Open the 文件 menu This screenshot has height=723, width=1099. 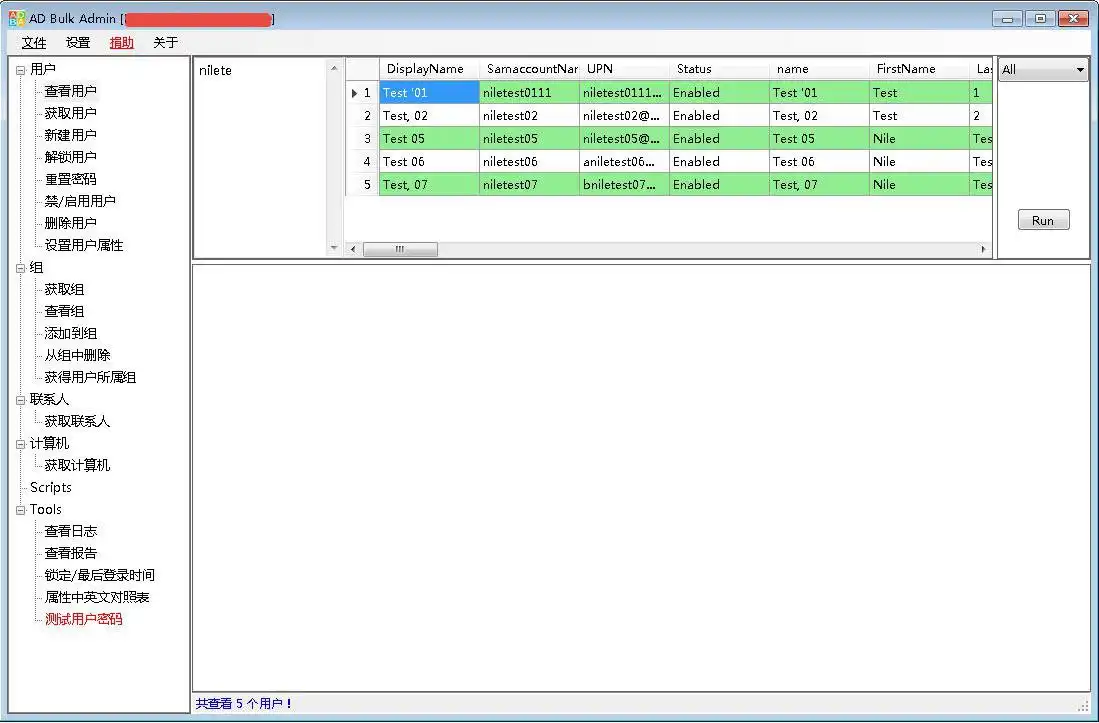34,43
